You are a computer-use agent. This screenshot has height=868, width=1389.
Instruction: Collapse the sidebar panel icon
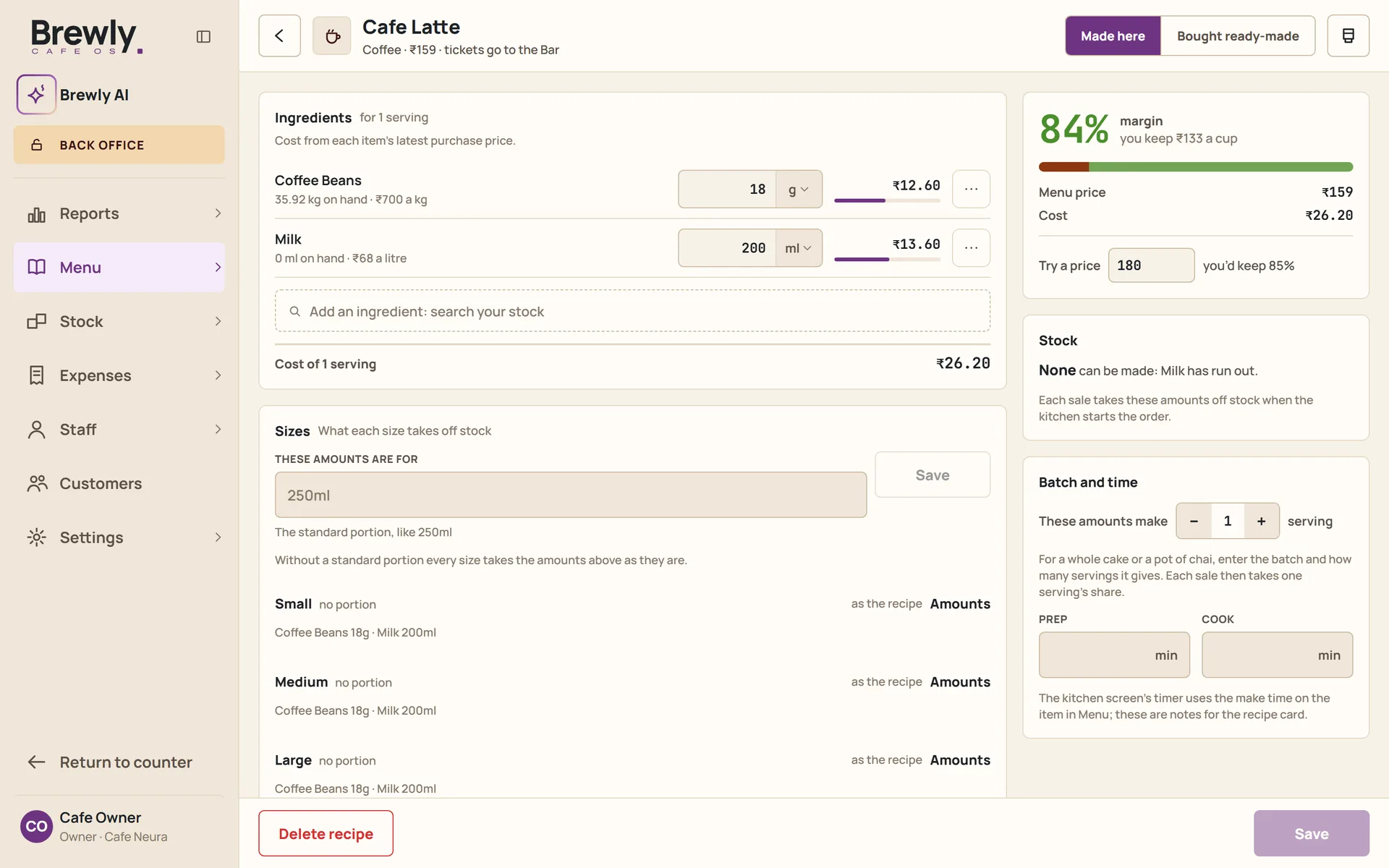click(x=203, y=36)
